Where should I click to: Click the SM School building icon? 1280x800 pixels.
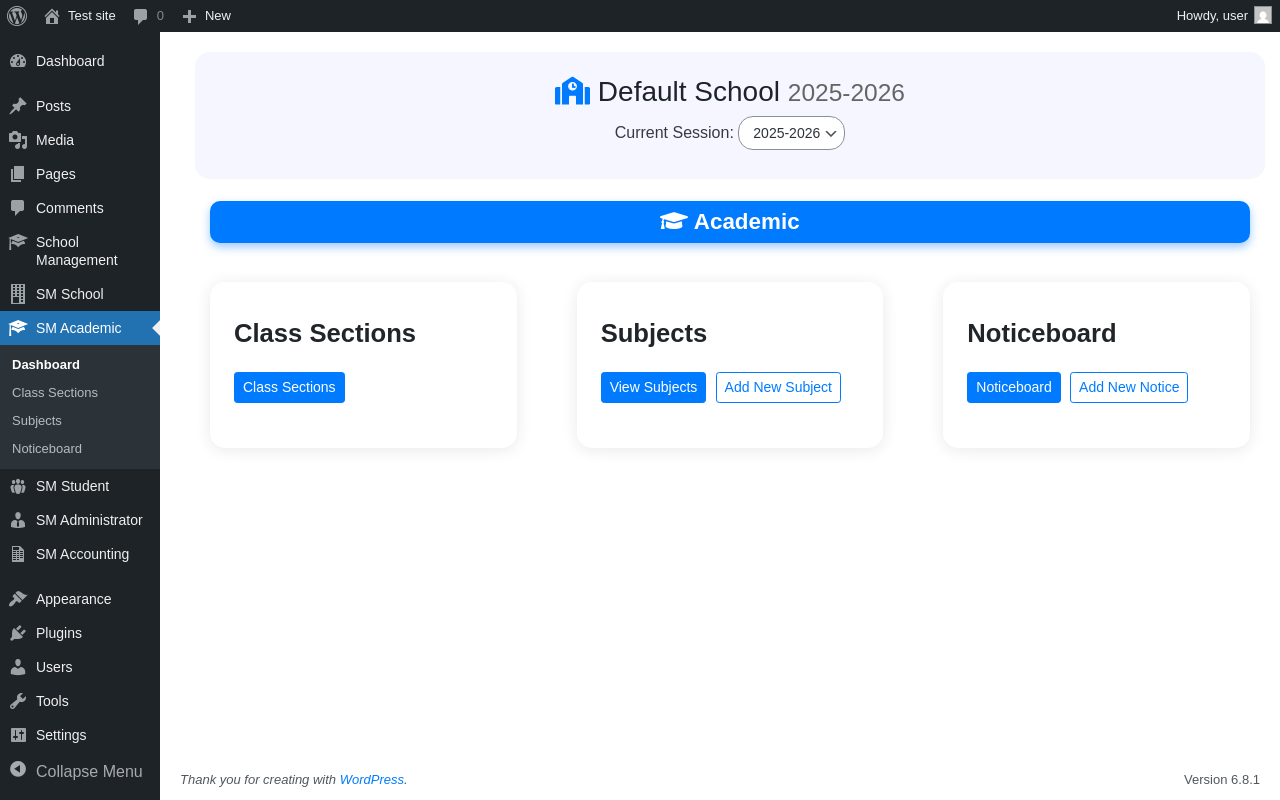(18, 294)
